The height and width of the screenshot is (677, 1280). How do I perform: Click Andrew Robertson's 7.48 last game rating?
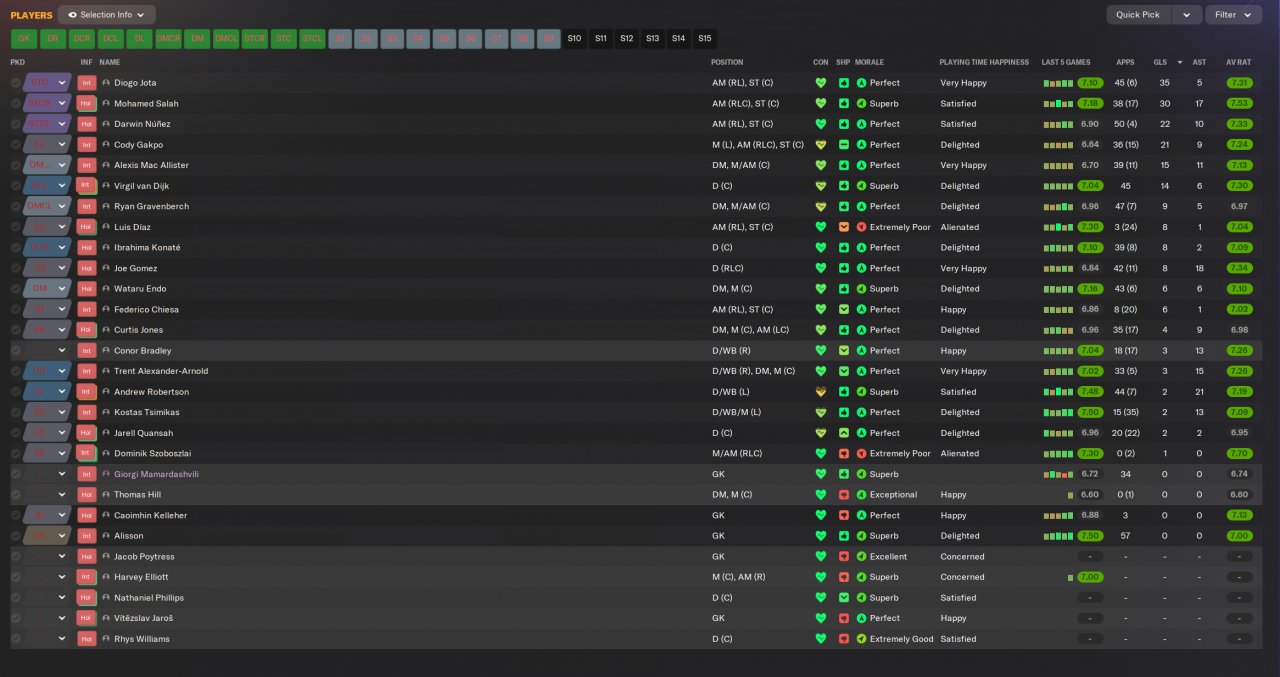(1090, 392)
